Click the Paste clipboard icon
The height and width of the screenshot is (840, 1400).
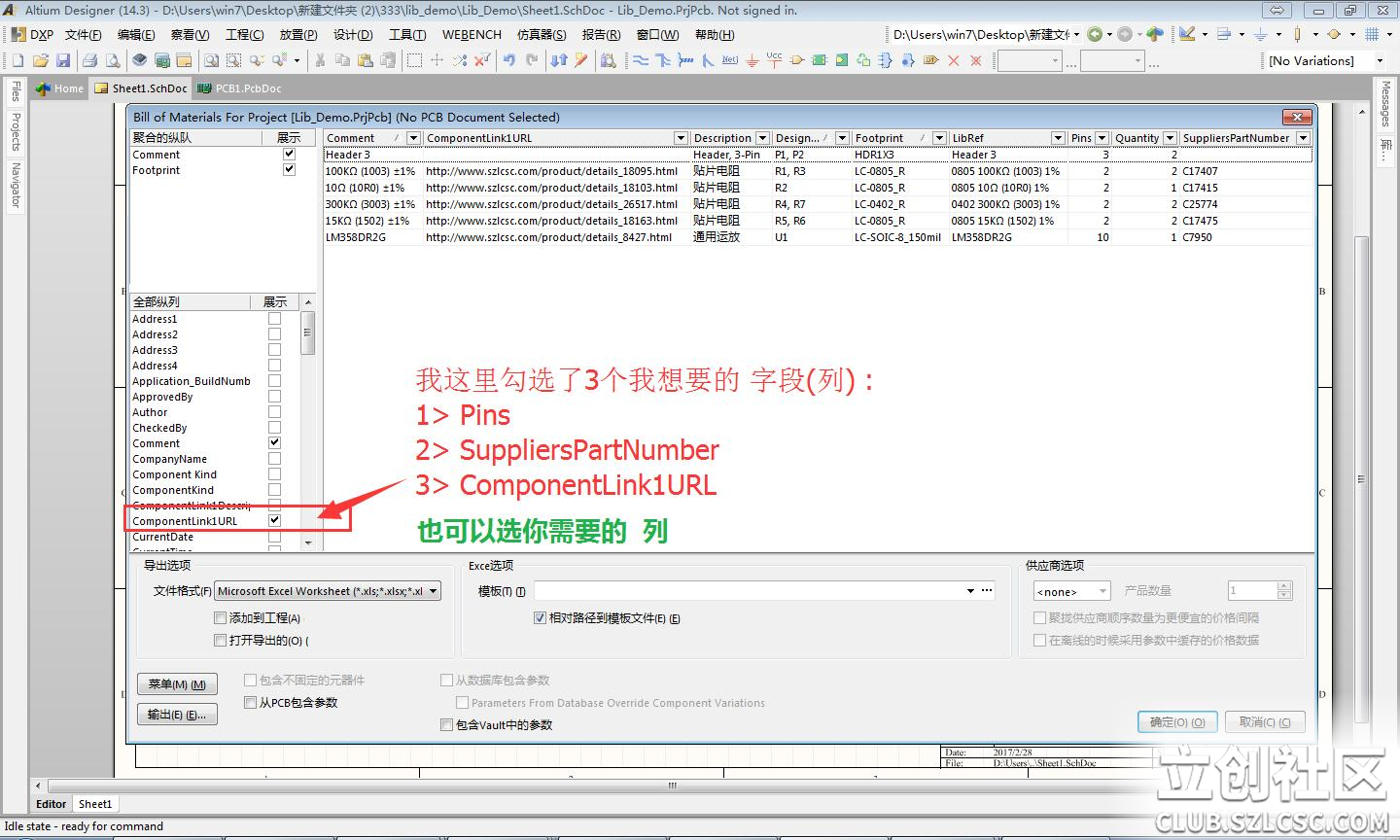pos(366,60)
